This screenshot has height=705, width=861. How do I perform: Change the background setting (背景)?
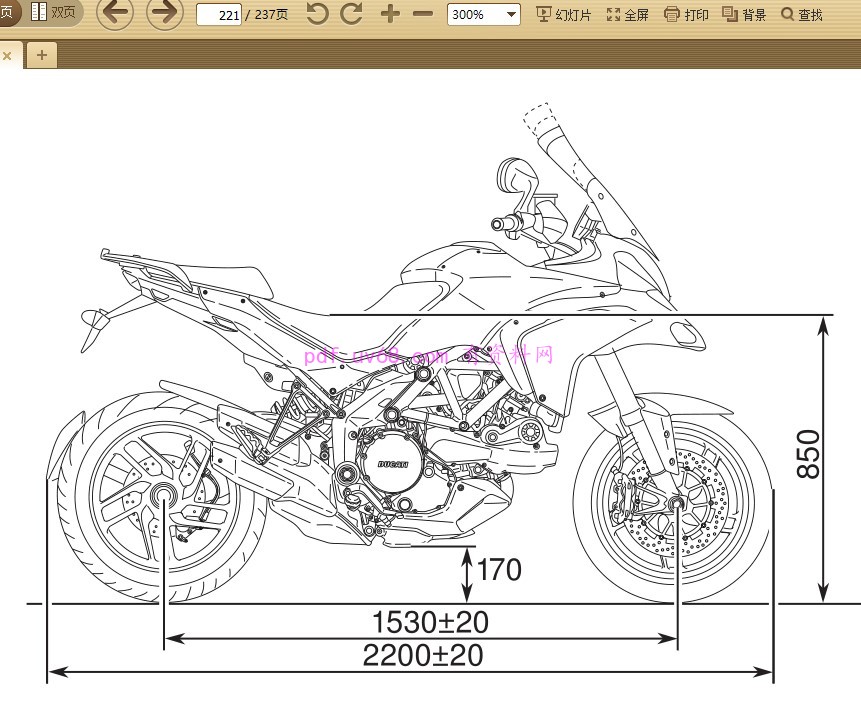(744, 15)
